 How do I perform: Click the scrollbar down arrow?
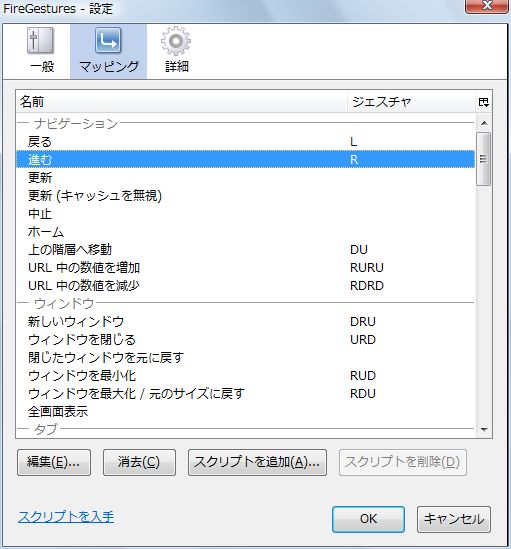484,430
